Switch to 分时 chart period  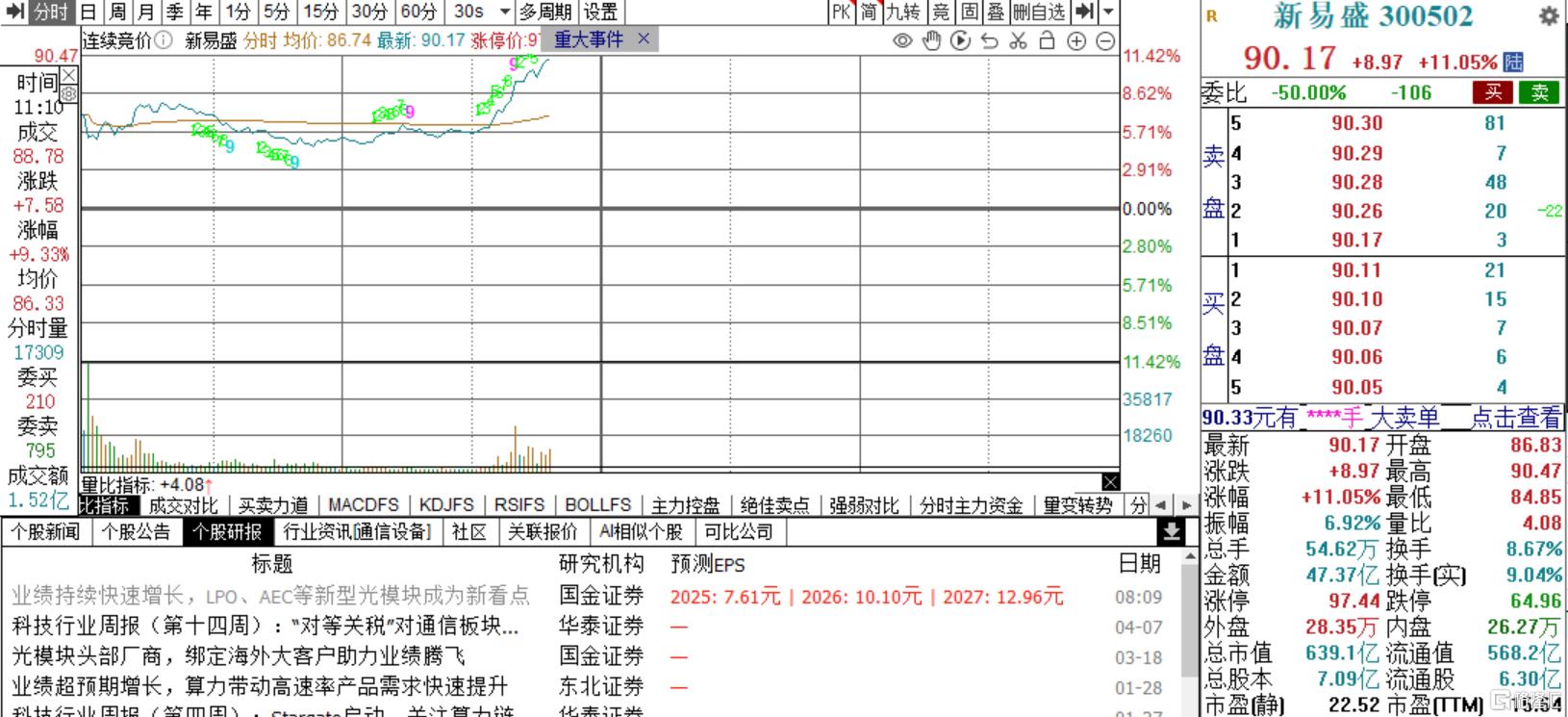coord(51,12)
